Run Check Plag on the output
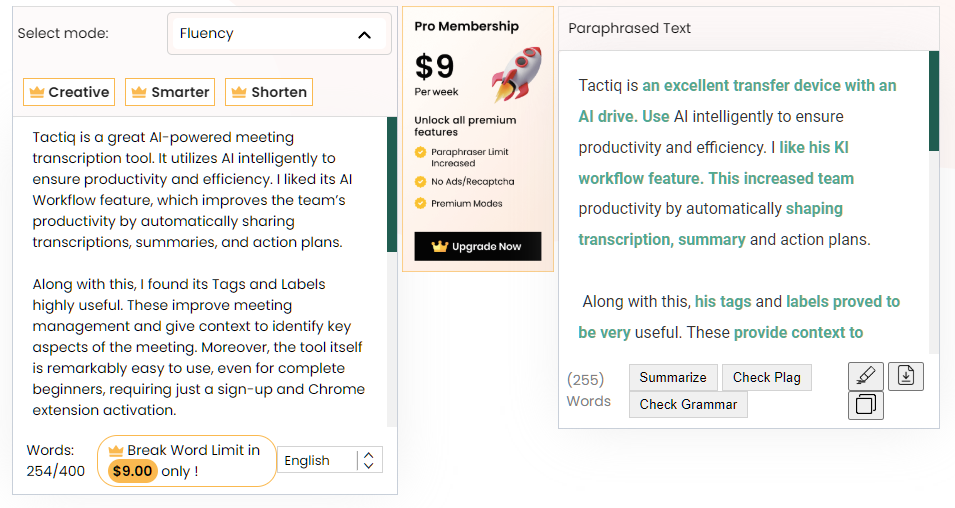955x508 pixels. pyautogui.click(x=767, y=378)
